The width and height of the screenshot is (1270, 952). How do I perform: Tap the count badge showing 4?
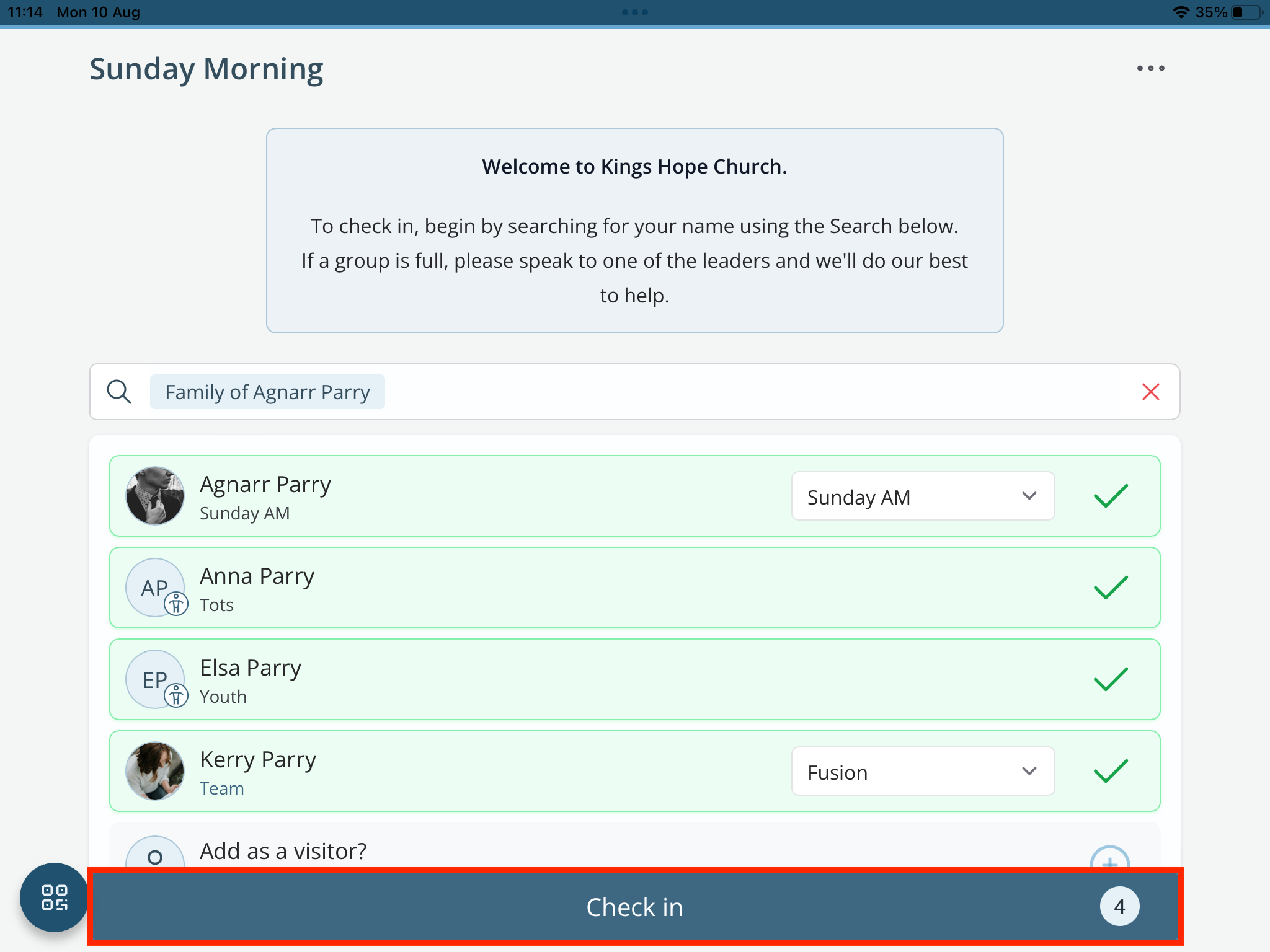click(x=1119, y=907)
